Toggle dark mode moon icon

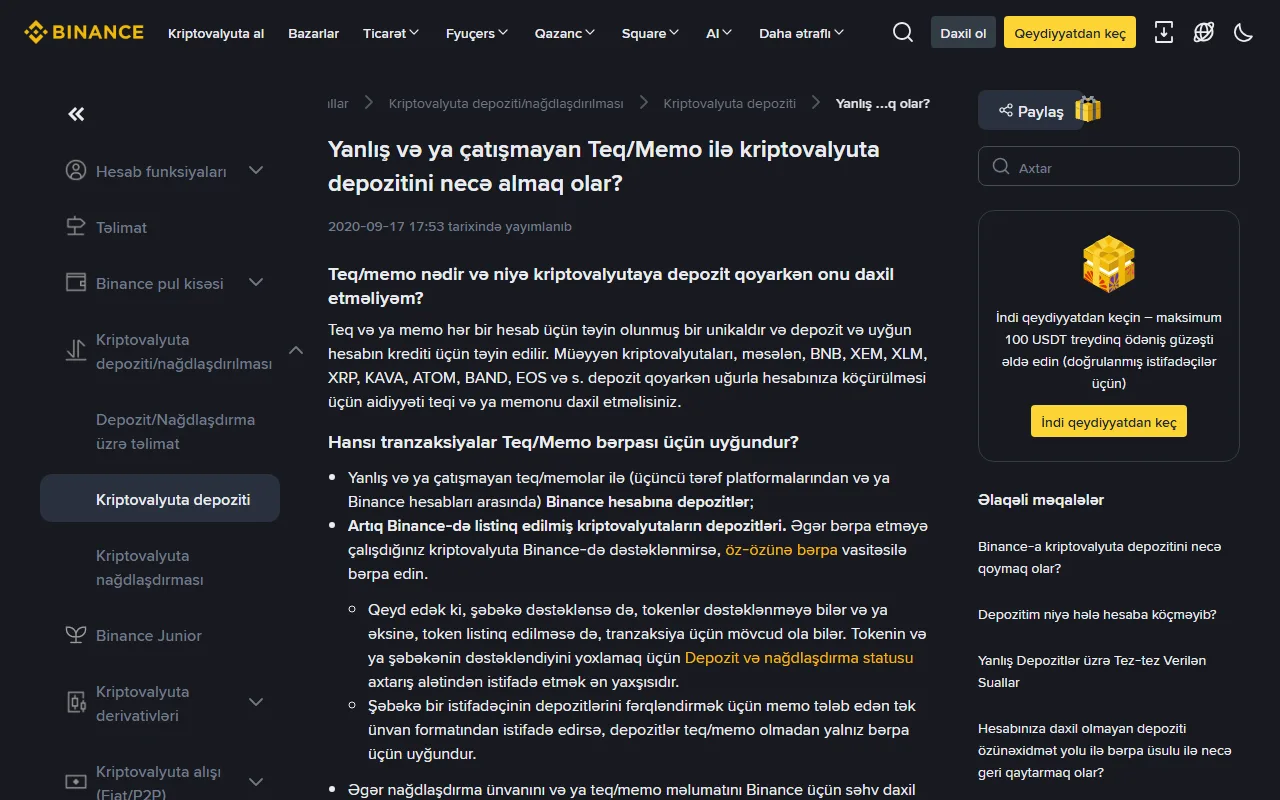pos(1244,33)
